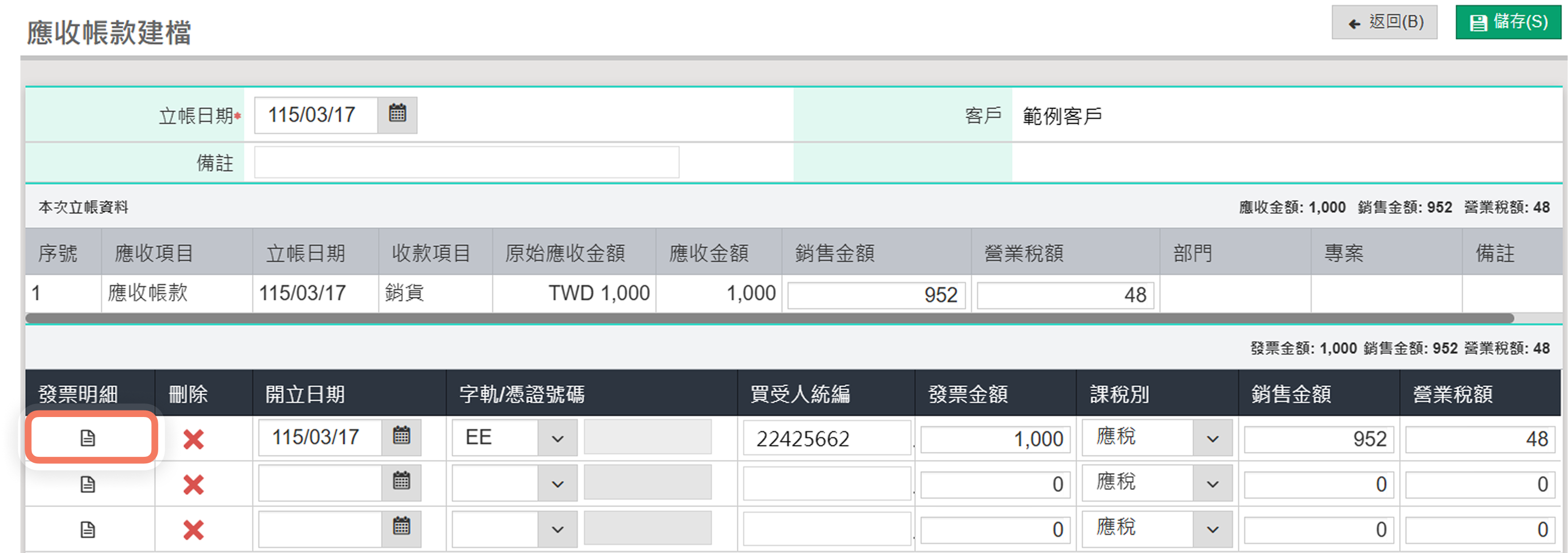The image size is (1568, 553).
Task: Click the horizontal scrollbar under 本次立帳資料 table
Action: click(770, 318)
